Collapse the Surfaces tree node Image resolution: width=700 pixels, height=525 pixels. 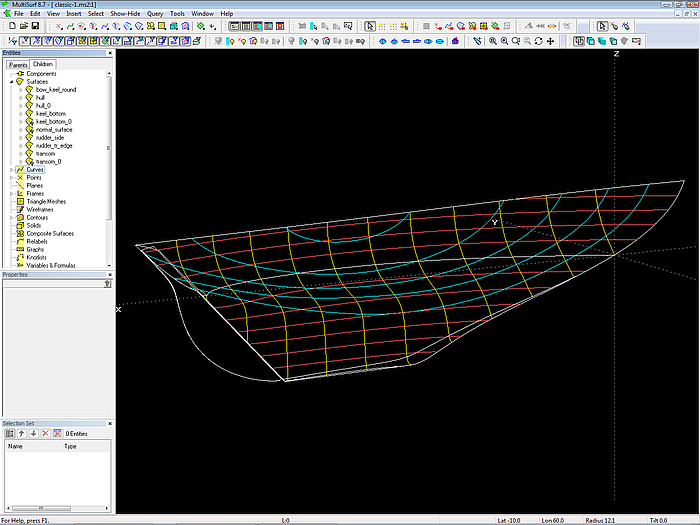[12, 81]
